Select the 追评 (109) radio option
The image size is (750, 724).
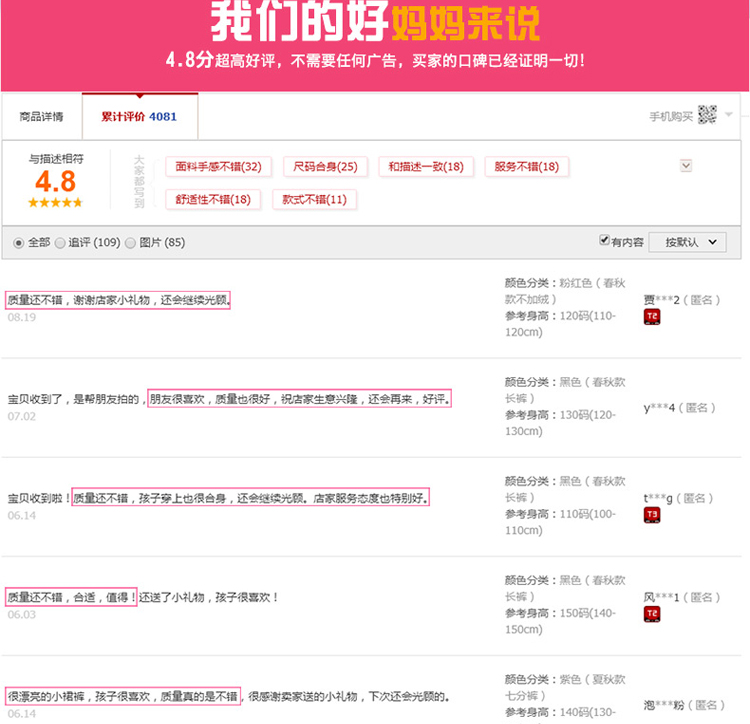60,242
